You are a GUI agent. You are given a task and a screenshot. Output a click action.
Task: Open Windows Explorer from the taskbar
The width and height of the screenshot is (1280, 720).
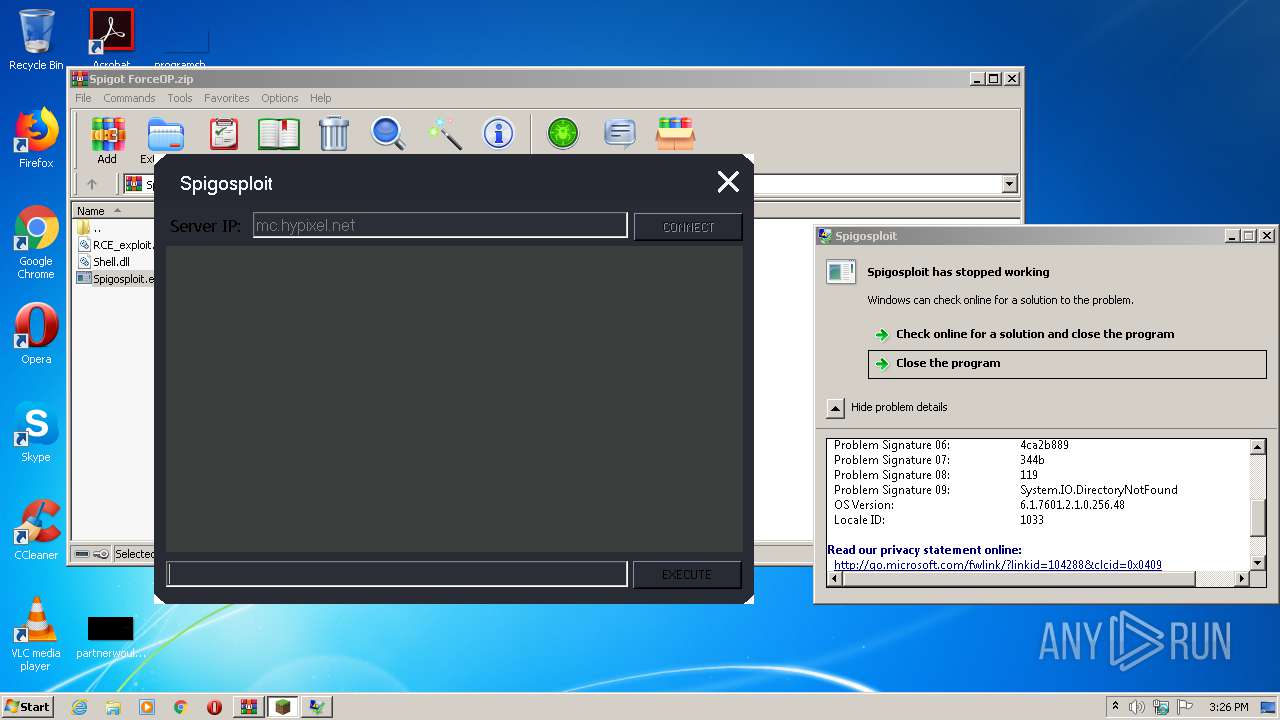(x=113, y=707)
